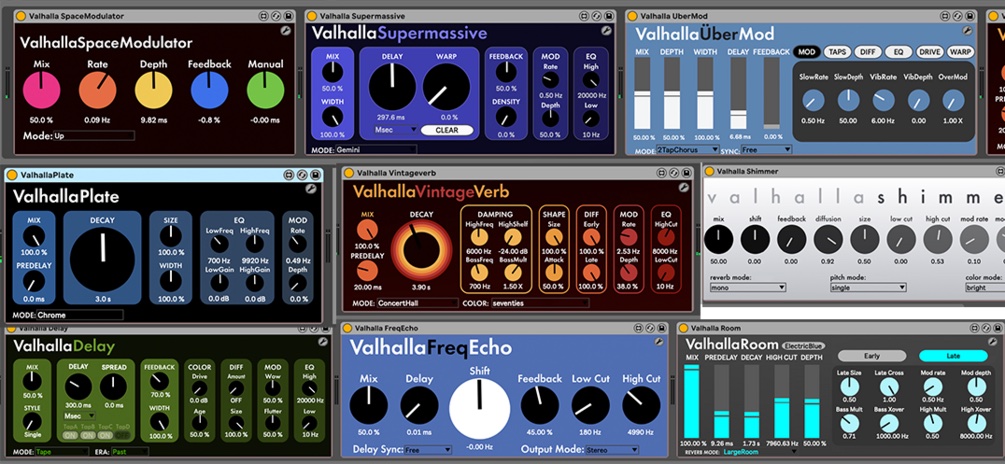Toggle Valhalla Shimmer device activator
The width and height of the screenshot is (1005, 464).
709,171
